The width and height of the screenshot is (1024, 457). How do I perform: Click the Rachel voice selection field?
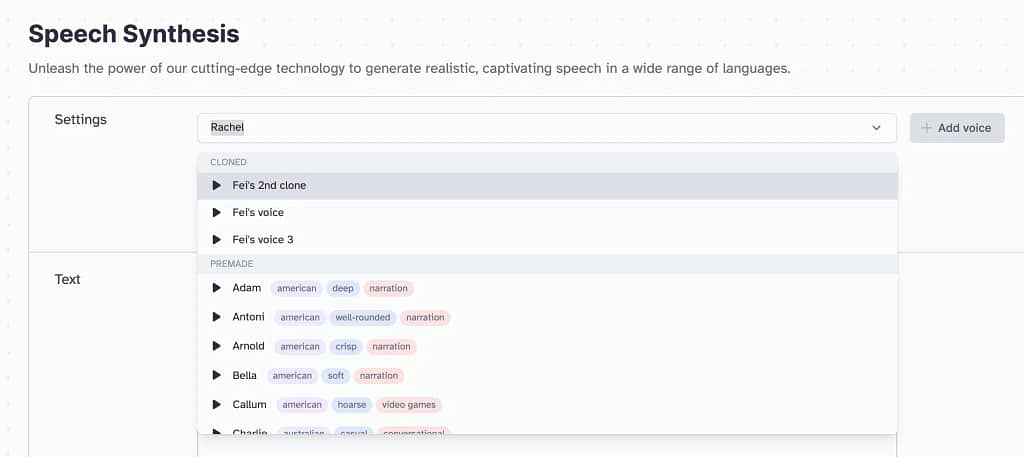coord(530,128)
